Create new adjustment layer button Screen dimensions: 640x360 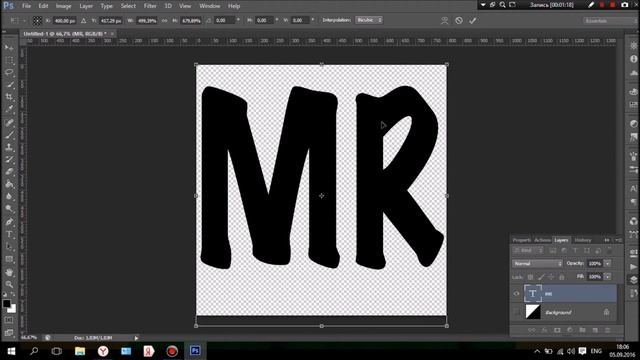(x=570, y=330)
